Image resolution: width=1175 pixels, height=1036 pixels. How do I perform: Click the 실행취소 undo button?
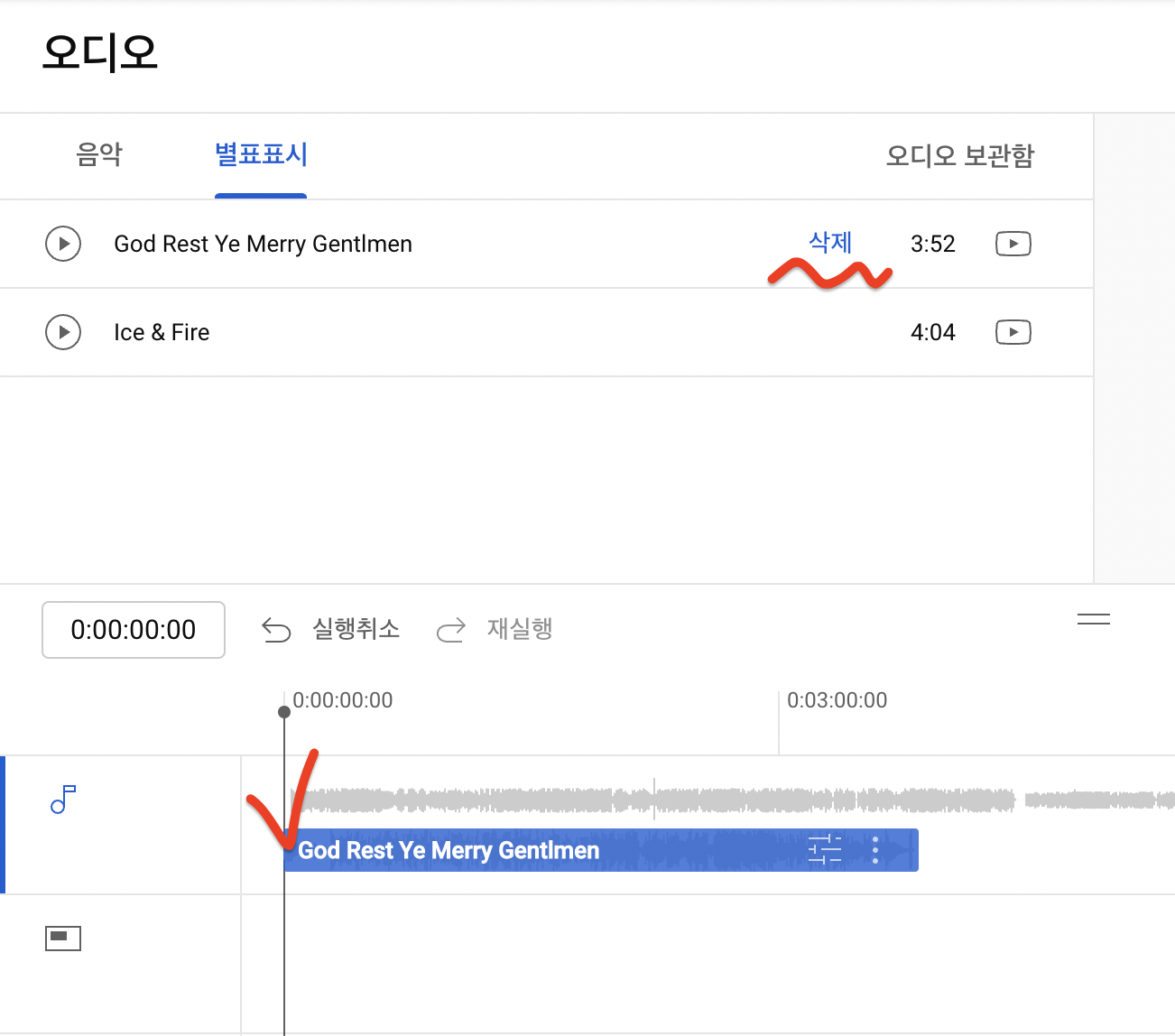[x=331, y=629]
